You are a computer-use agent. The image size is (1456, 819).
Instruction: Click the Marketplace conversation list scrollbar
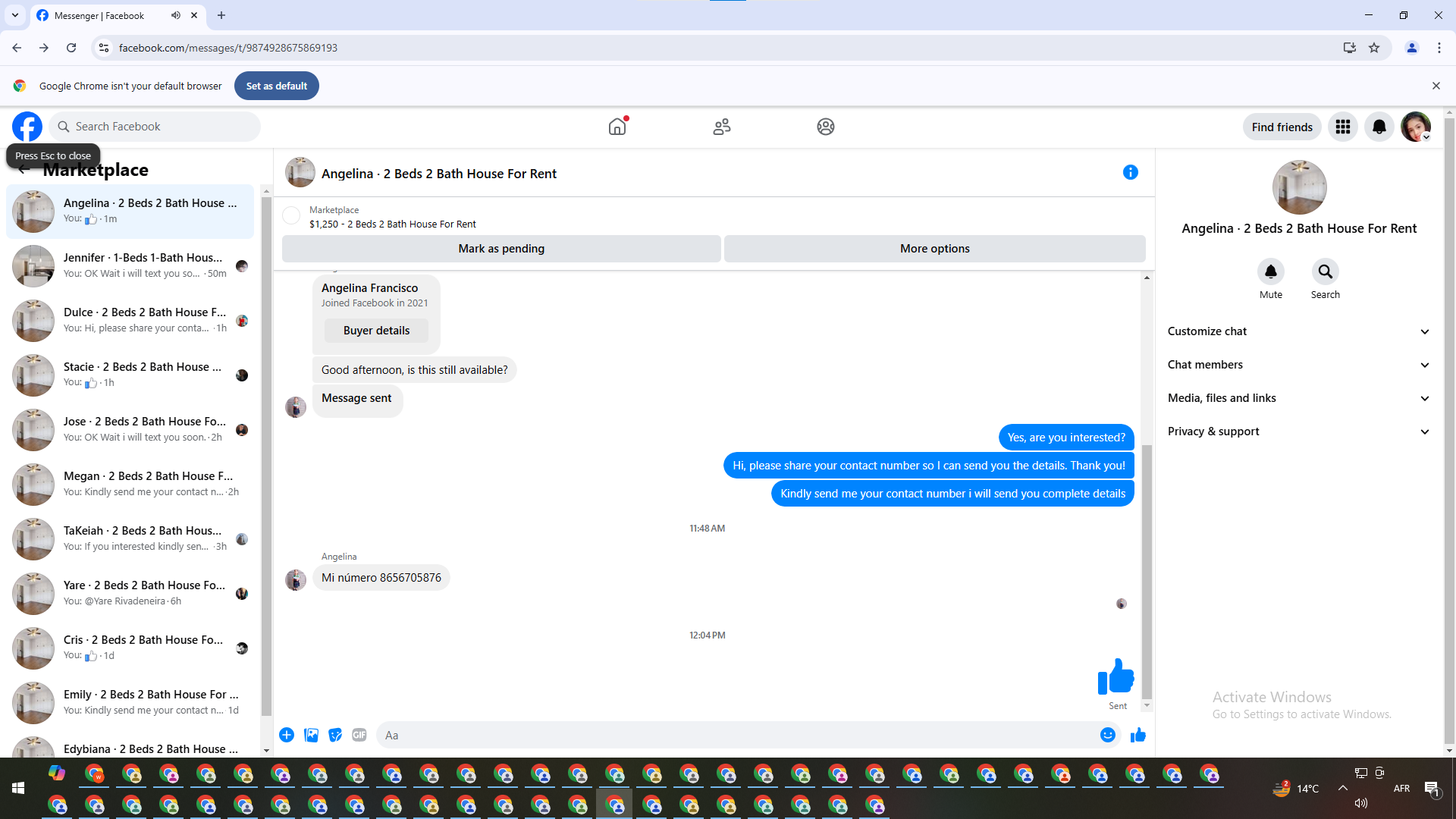[x=266, y=455]
